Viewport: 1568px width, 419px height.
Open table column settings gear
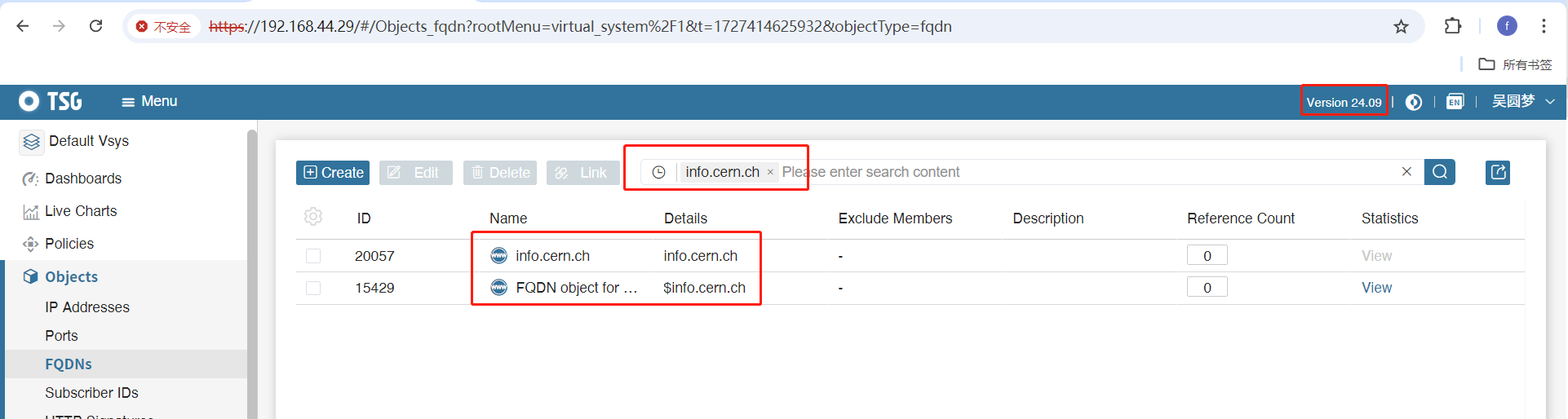[313, 217]
